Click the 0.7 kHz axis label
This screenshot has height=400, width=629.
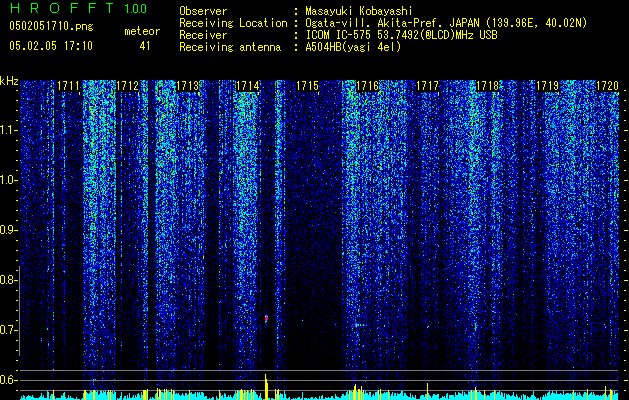tap(8, 330)
